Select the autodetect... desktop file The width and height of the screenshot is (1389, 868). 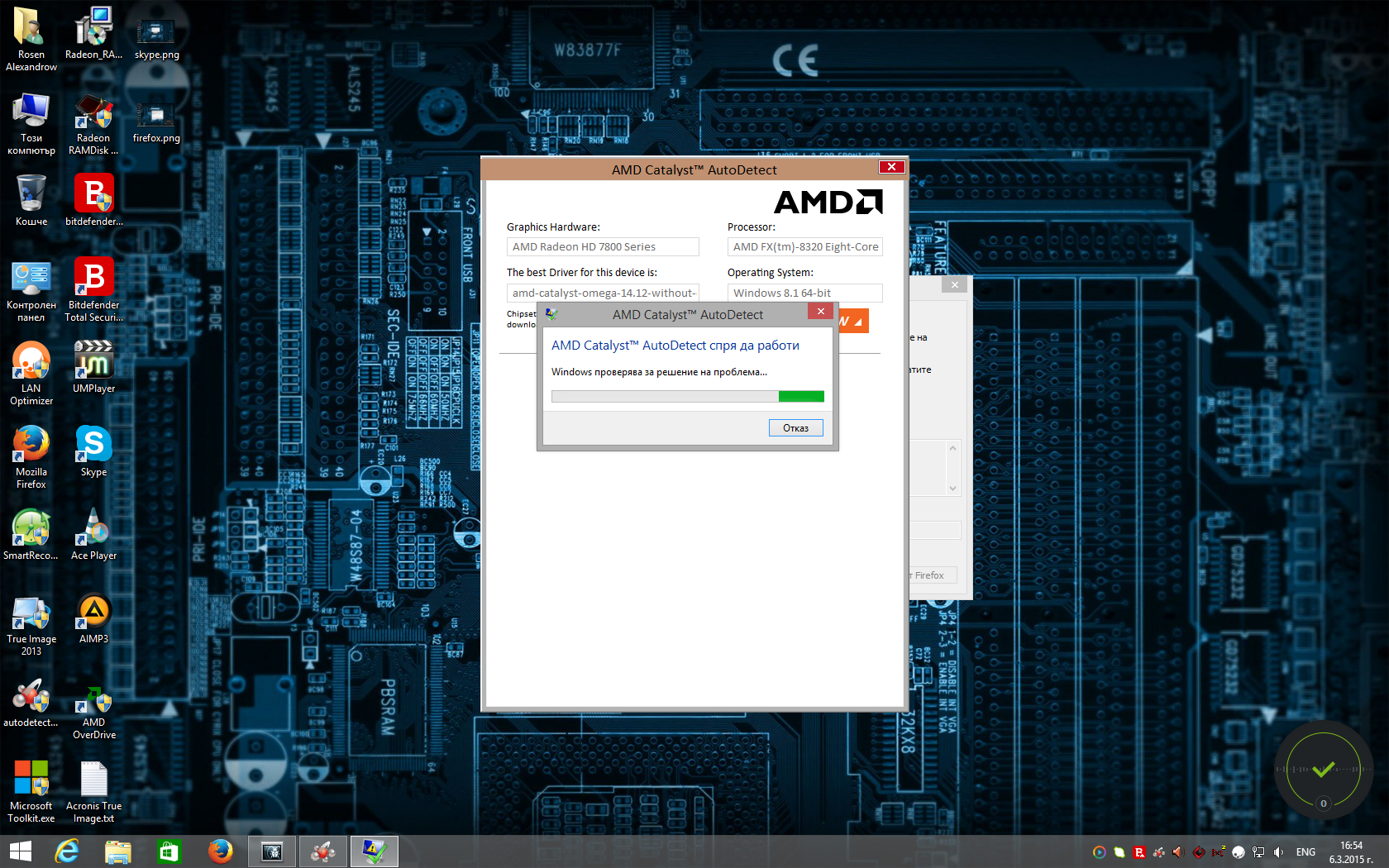pyautogui.click(x=31, y=701)
